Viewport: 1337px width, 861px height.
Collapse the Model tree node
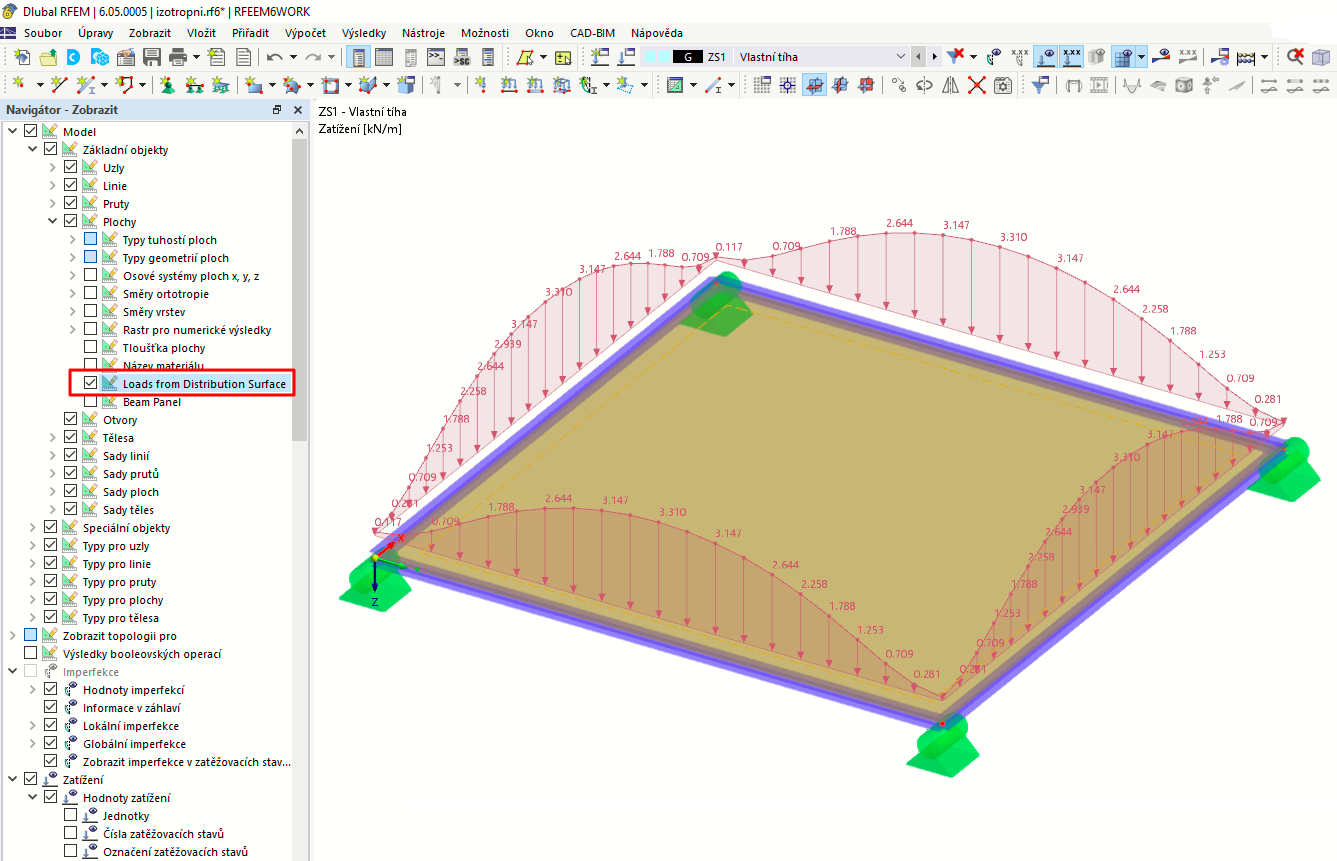[x=13, y=131]
